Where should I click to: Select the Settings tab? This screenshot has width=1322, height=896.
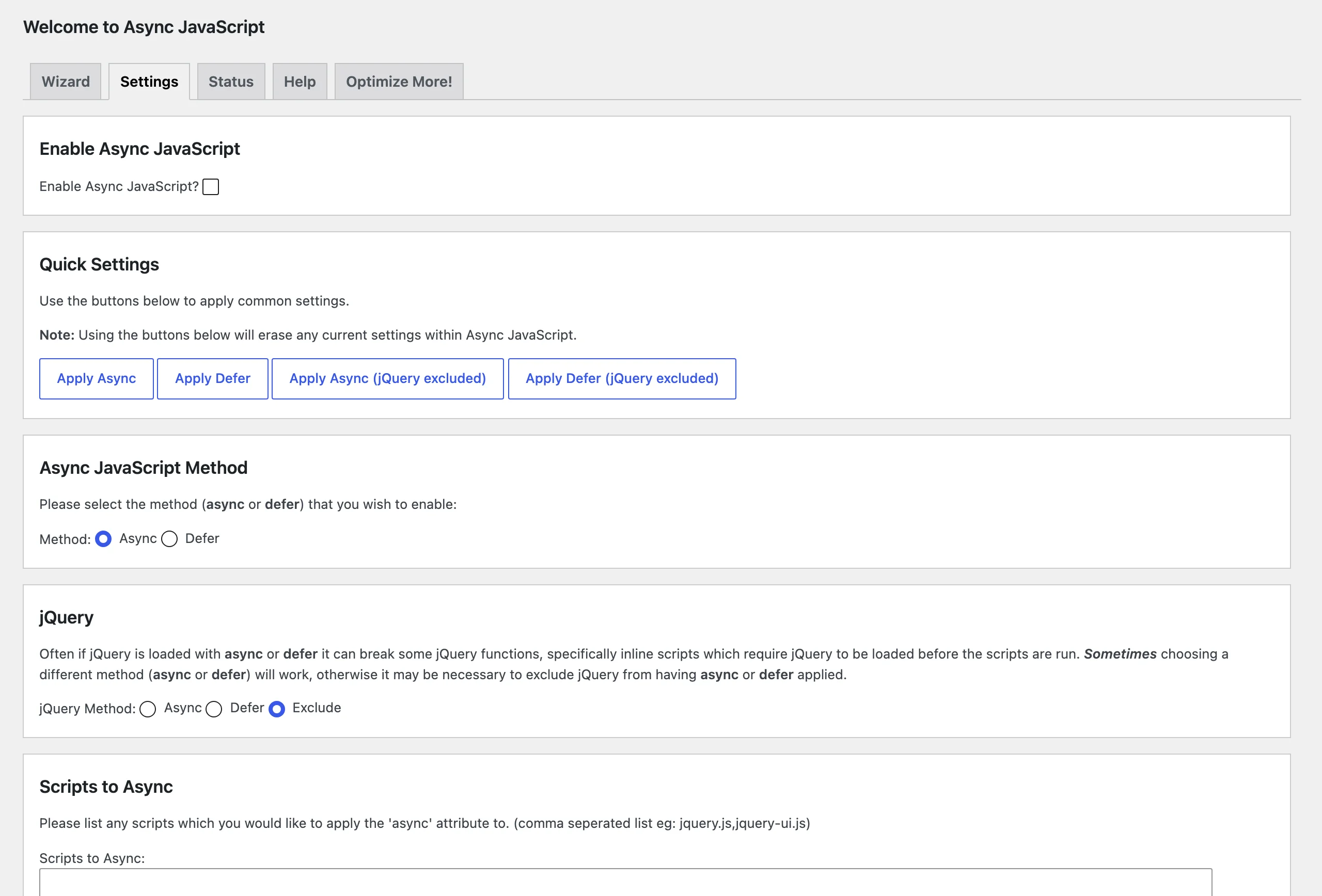click(x=149, y=82)
